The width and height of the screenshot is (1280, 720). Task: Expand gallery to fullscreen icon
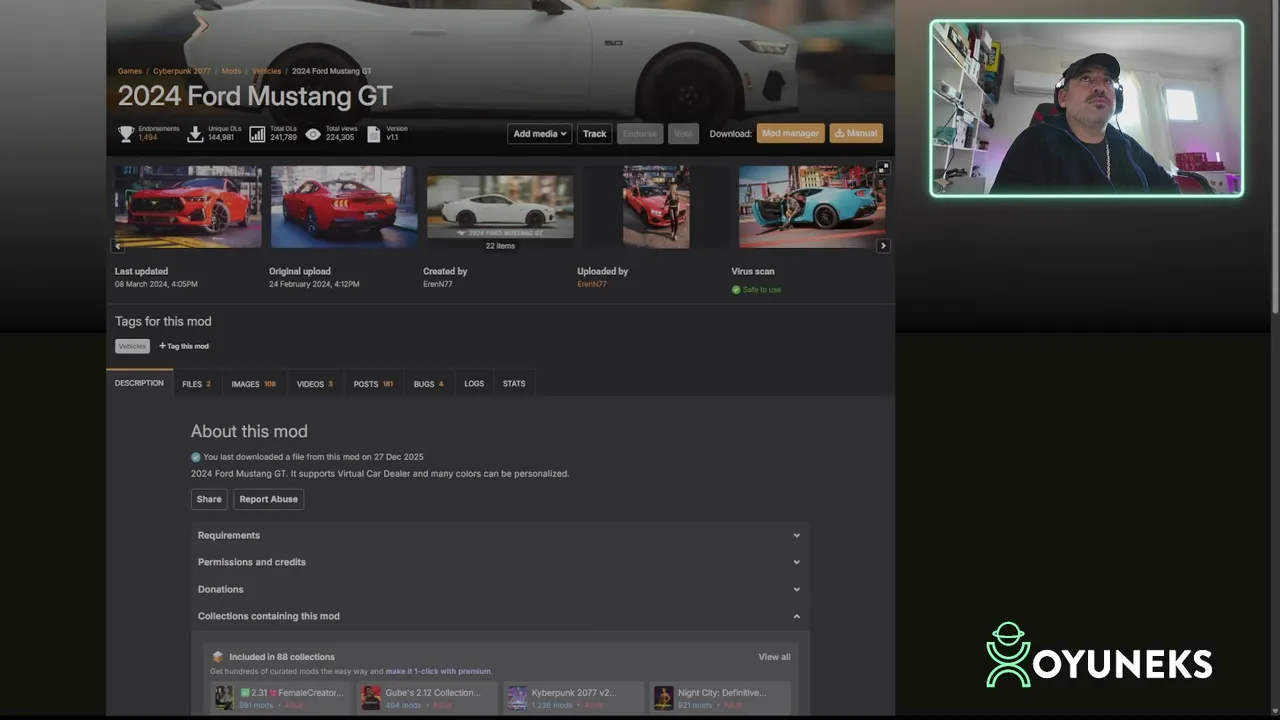pyautogui.click(x=883, y=168)
